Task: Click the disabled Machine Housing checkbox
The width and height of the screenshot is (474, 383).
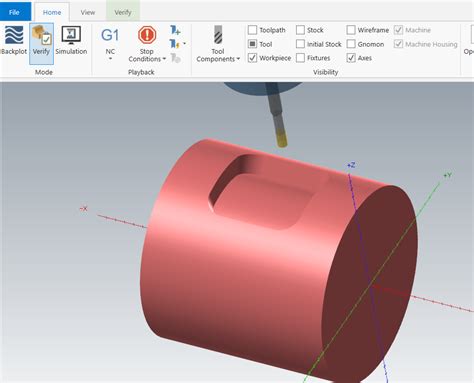Action: (x=398, y=44)
